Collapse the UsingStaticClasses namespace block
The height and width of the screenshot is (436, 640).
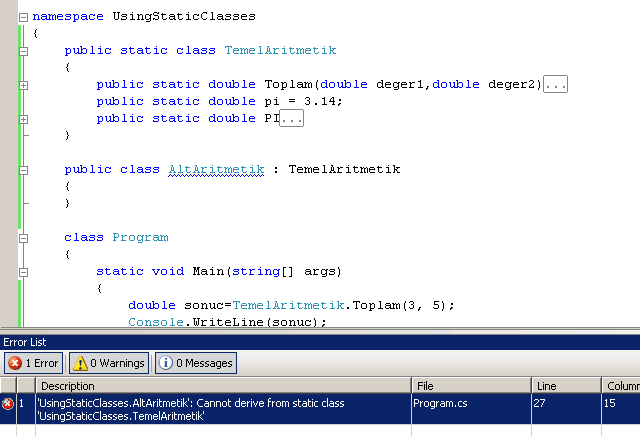click(24, 17)
